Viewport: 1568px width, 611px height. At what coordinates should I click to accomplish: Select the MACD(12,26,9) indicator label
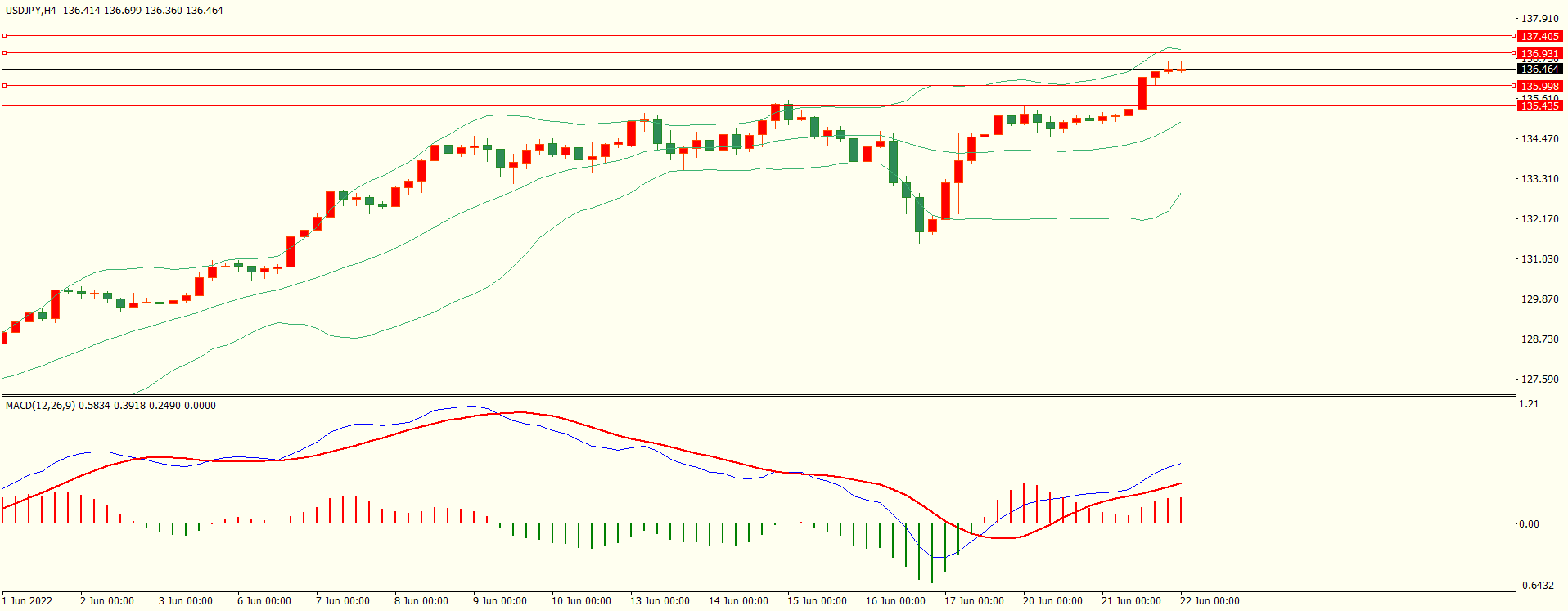[x=41, y=406]
